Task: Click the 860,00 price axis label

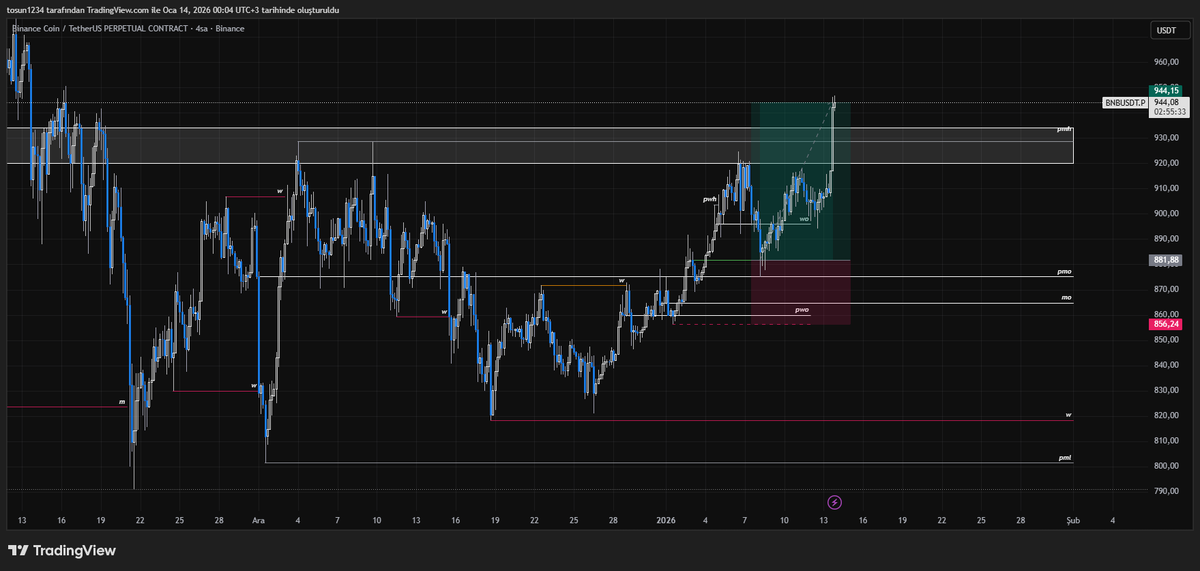Action: click(x=1166, y=315)
